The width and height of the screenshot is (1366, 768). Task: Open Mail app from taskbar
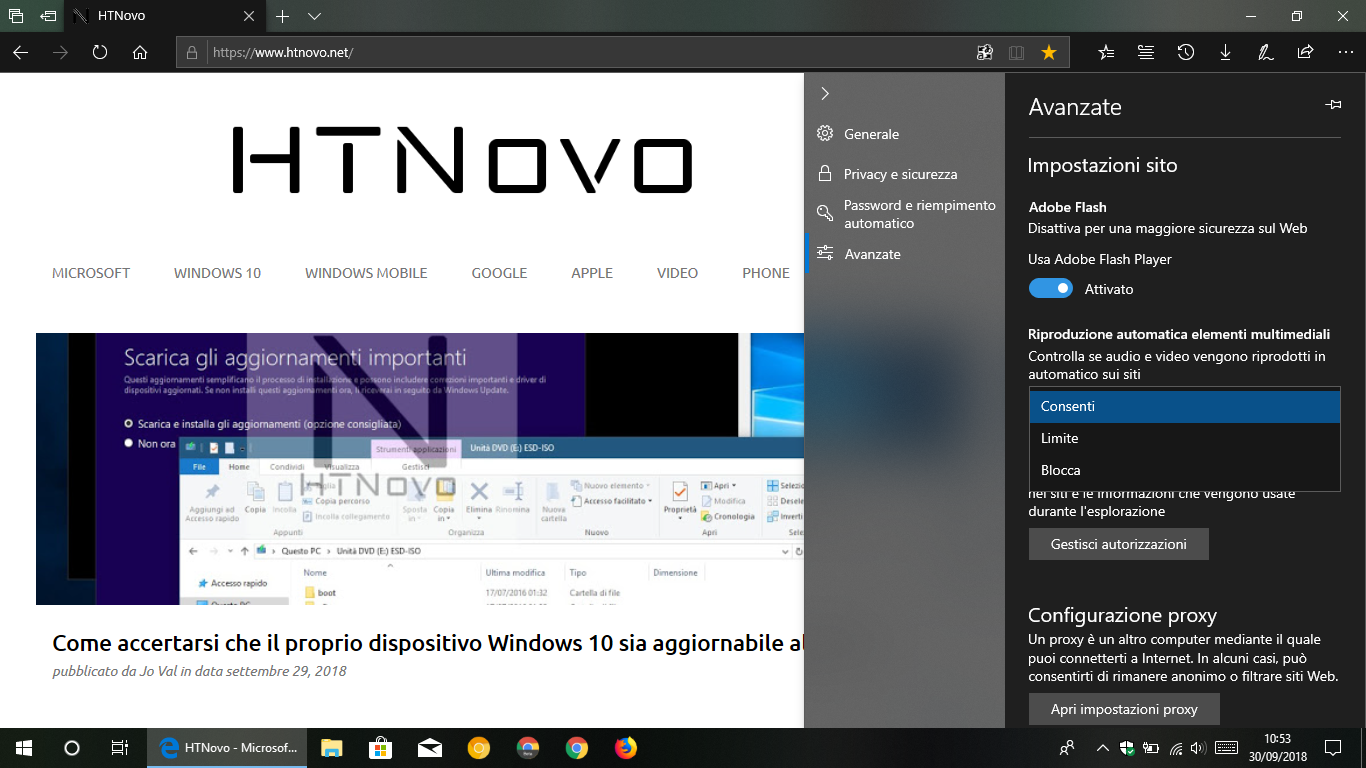pyautogui.click(x=429, y=747)
